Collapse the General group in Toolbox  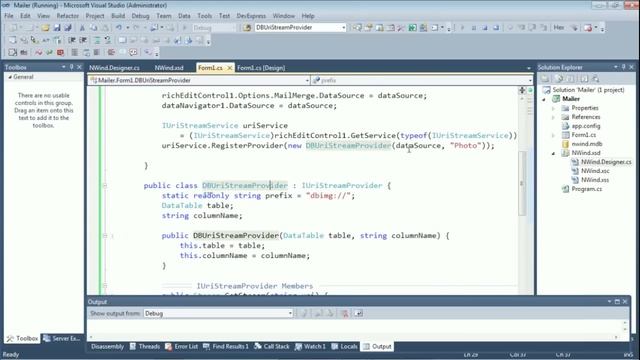tap(10, 77)
